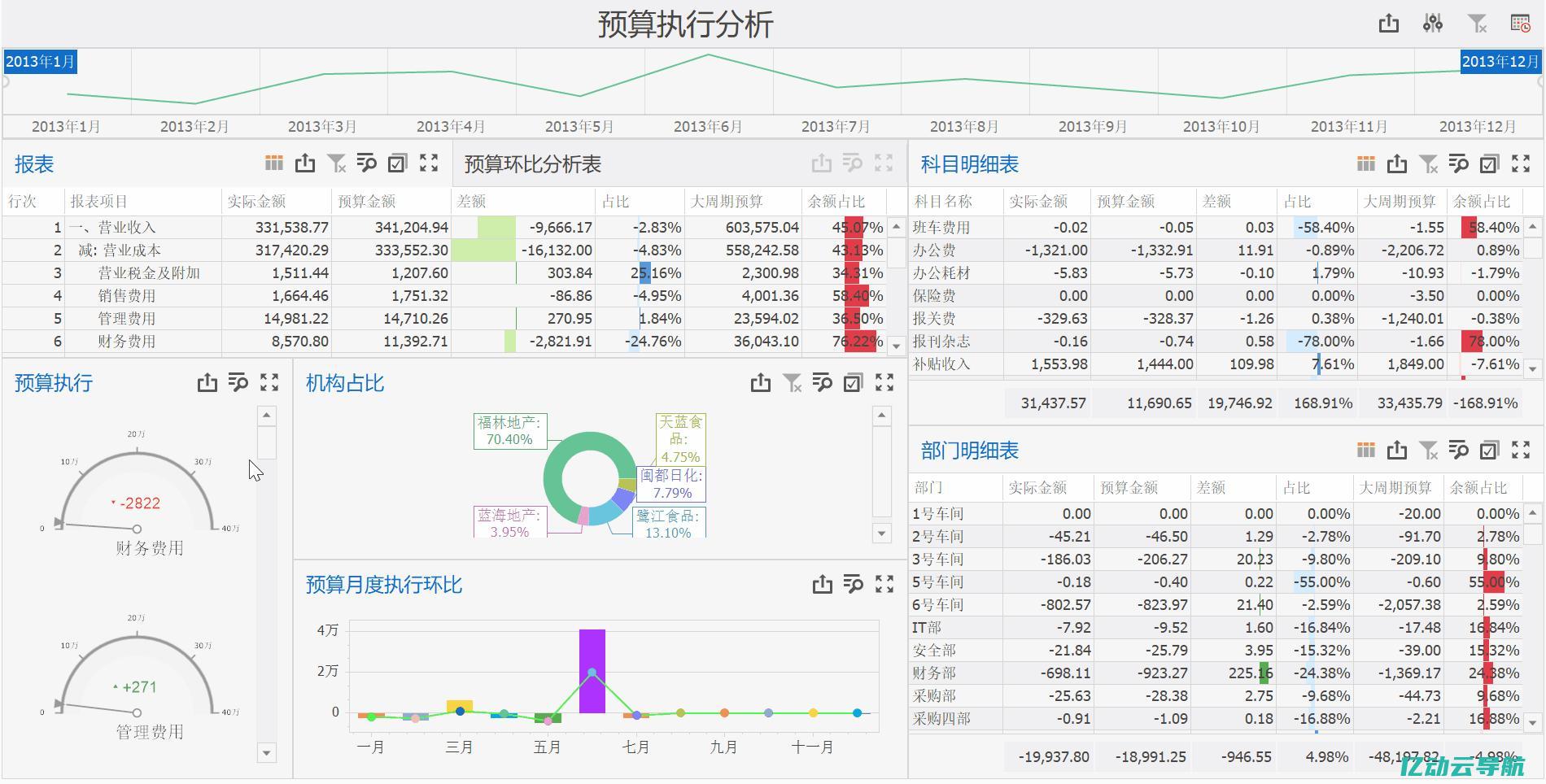
Task: Maximize the 预算月度执行环比 chart
Action: (884, 584)
